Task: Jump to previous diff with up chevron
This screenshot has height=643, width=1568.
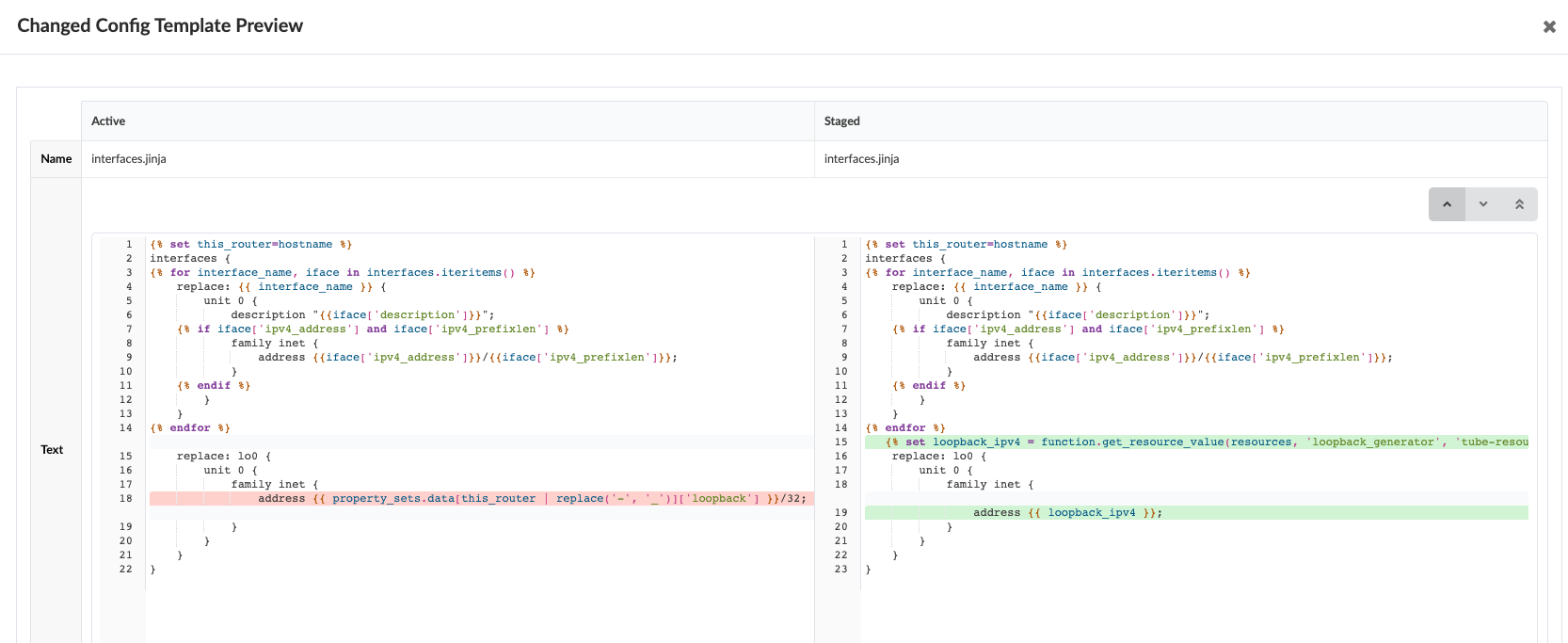Action: click(x=1447, y=204)
